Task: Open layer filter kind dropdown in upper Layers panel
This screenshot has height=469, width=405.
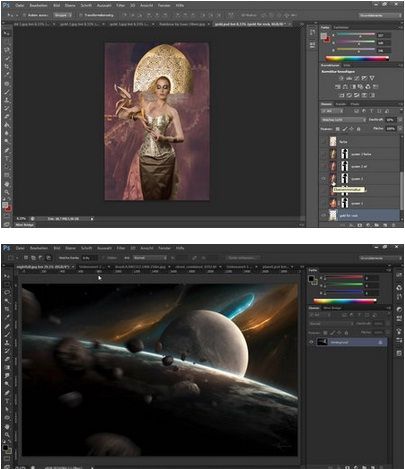Action: coord(331,111)
